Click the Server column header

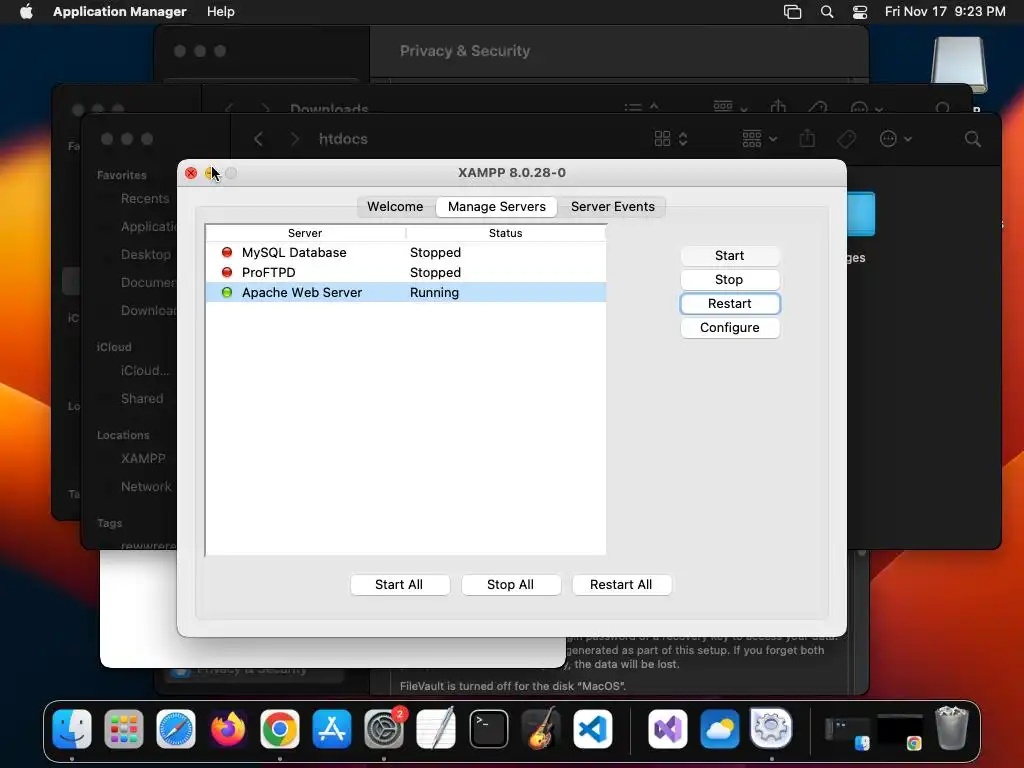[x=305, y=233]
